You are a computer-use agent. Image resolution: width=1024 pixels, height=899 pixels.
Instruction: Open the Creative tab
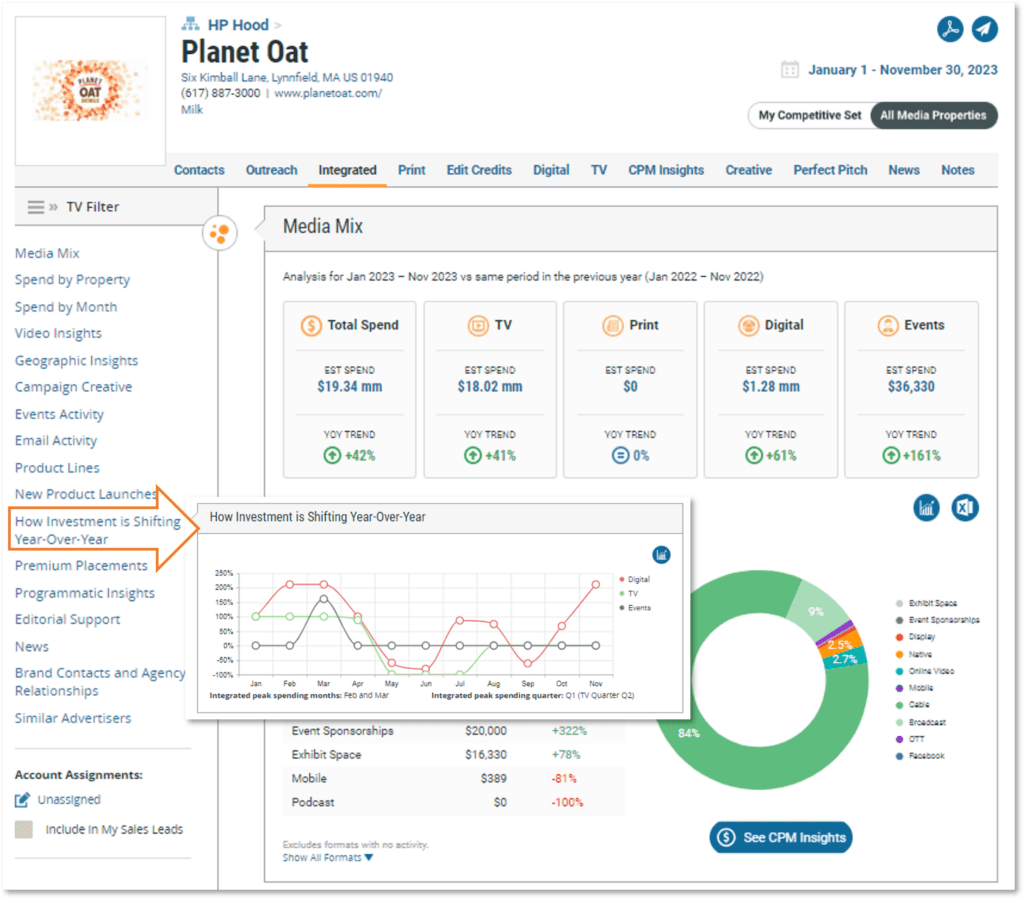[x=748, y=170]
